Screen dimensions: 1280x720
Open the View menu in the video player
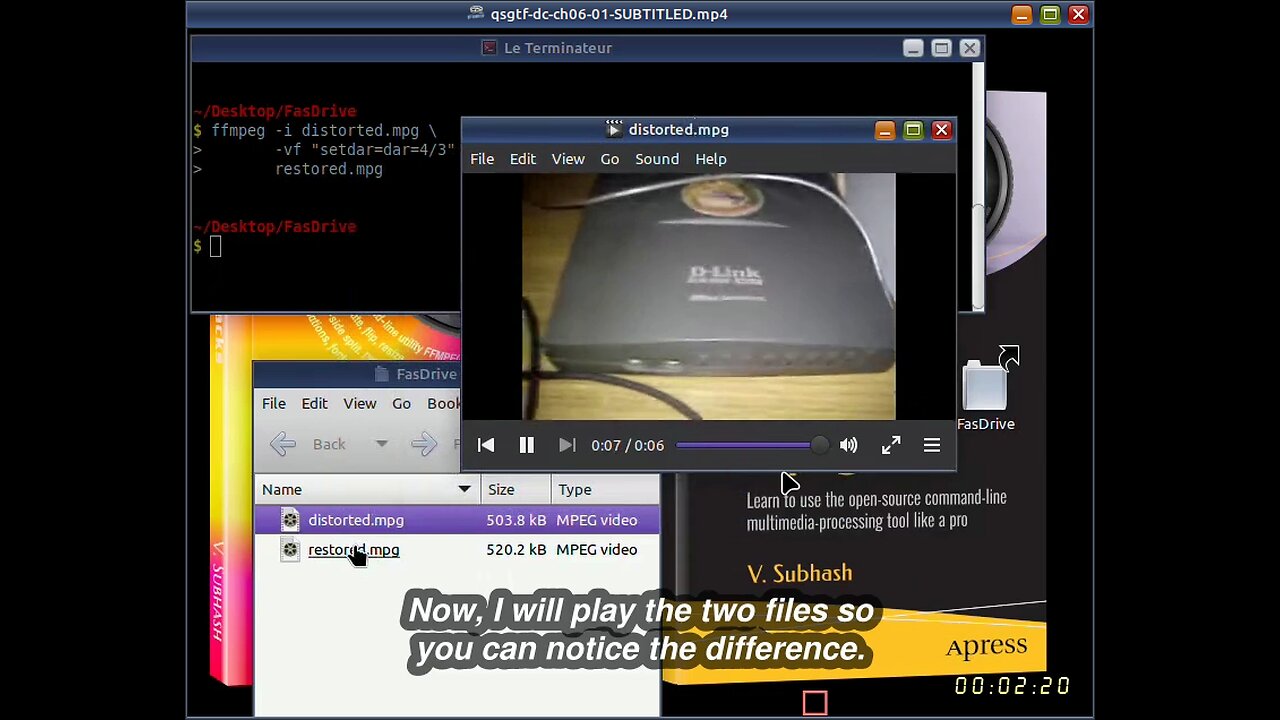coord(568,159)
